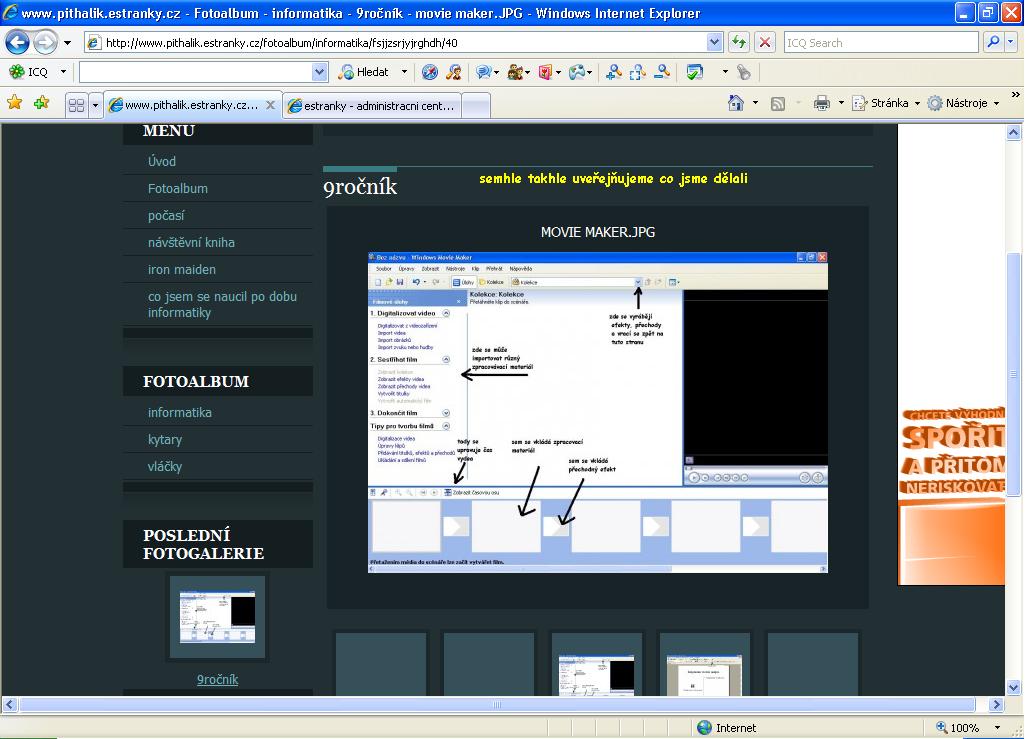Image resolution: width=1029 pixels, height=739 pixels.
Task: Click the game controller icon in ICQ toolbar
Action: click(578, 72)
